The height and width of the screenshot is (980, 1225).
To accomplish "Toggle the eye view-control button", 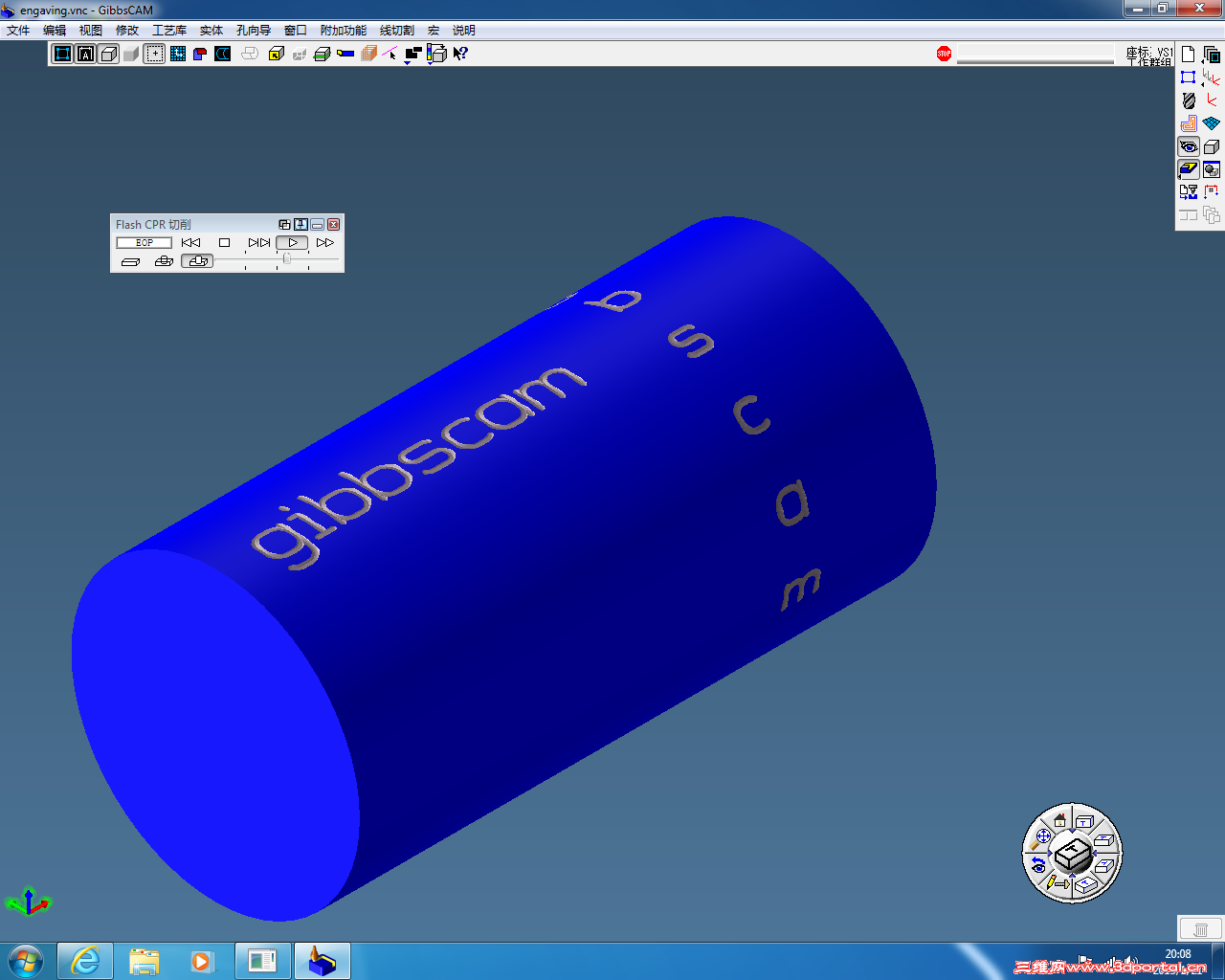I will pyautogui.click(x=1189, y=146).
